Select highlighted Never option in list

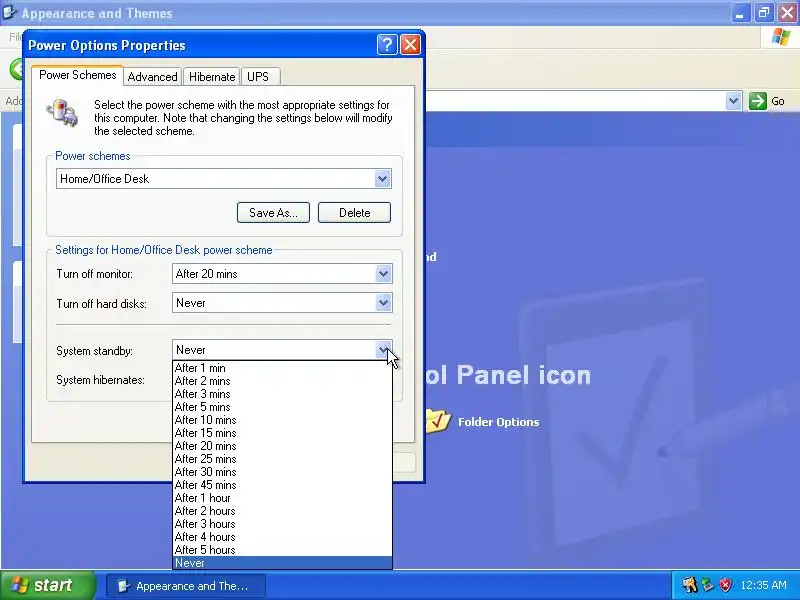point(283,563)
